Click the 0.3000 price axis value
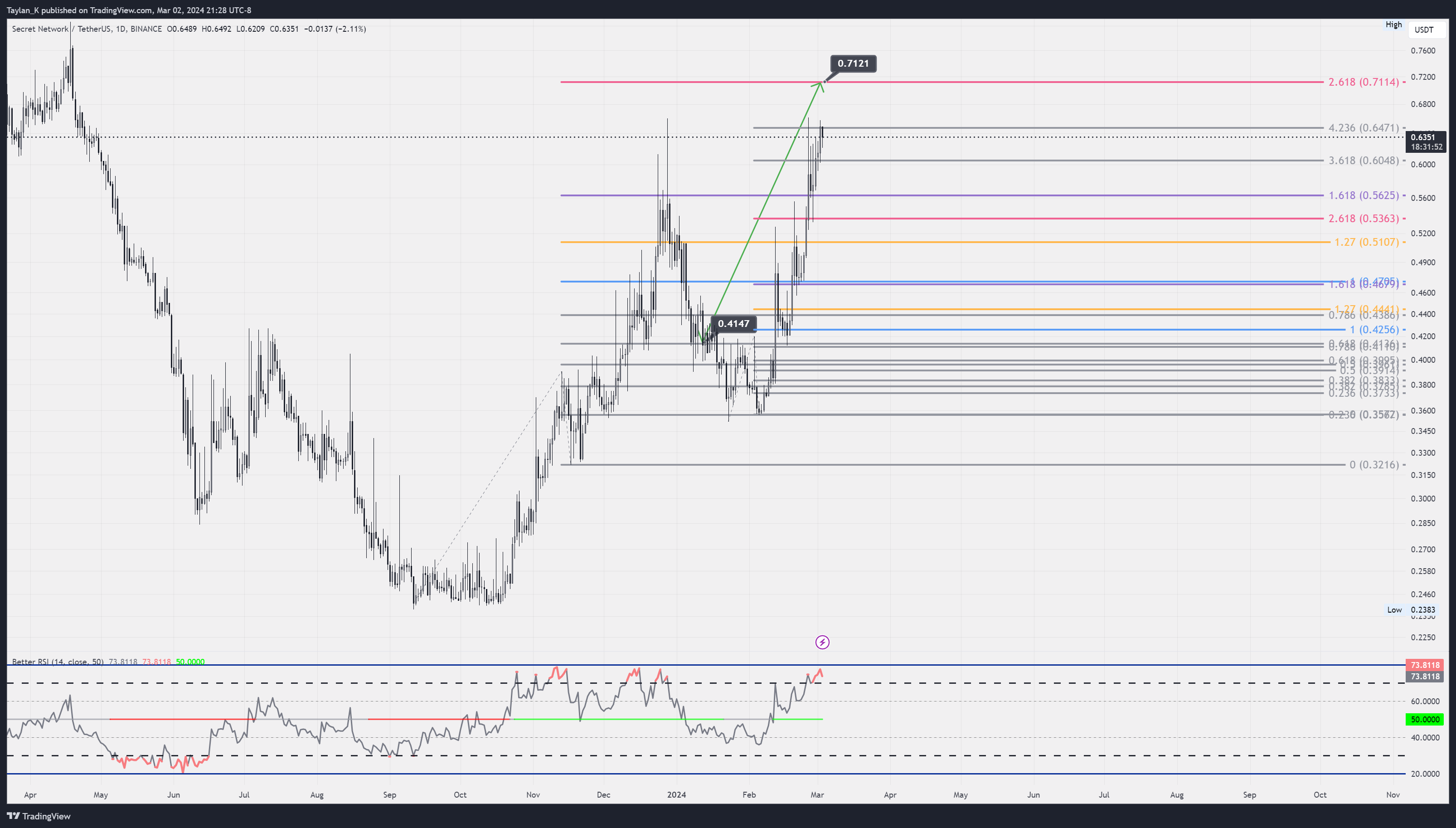The height and width of the screenshot is (828, 1456). [1423, 499]
